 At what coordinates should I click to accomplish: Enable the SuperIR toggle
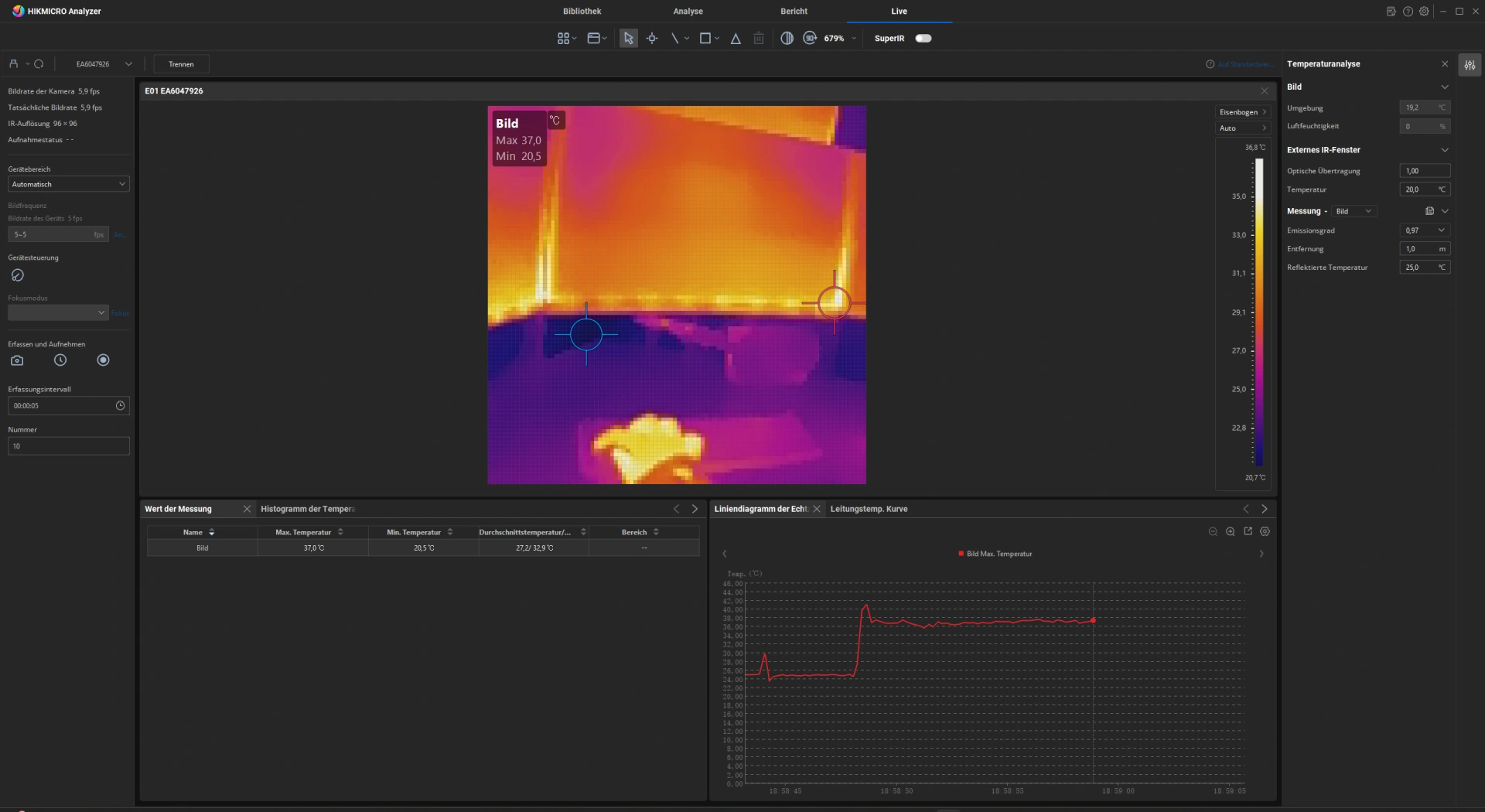tap(923, 39)
